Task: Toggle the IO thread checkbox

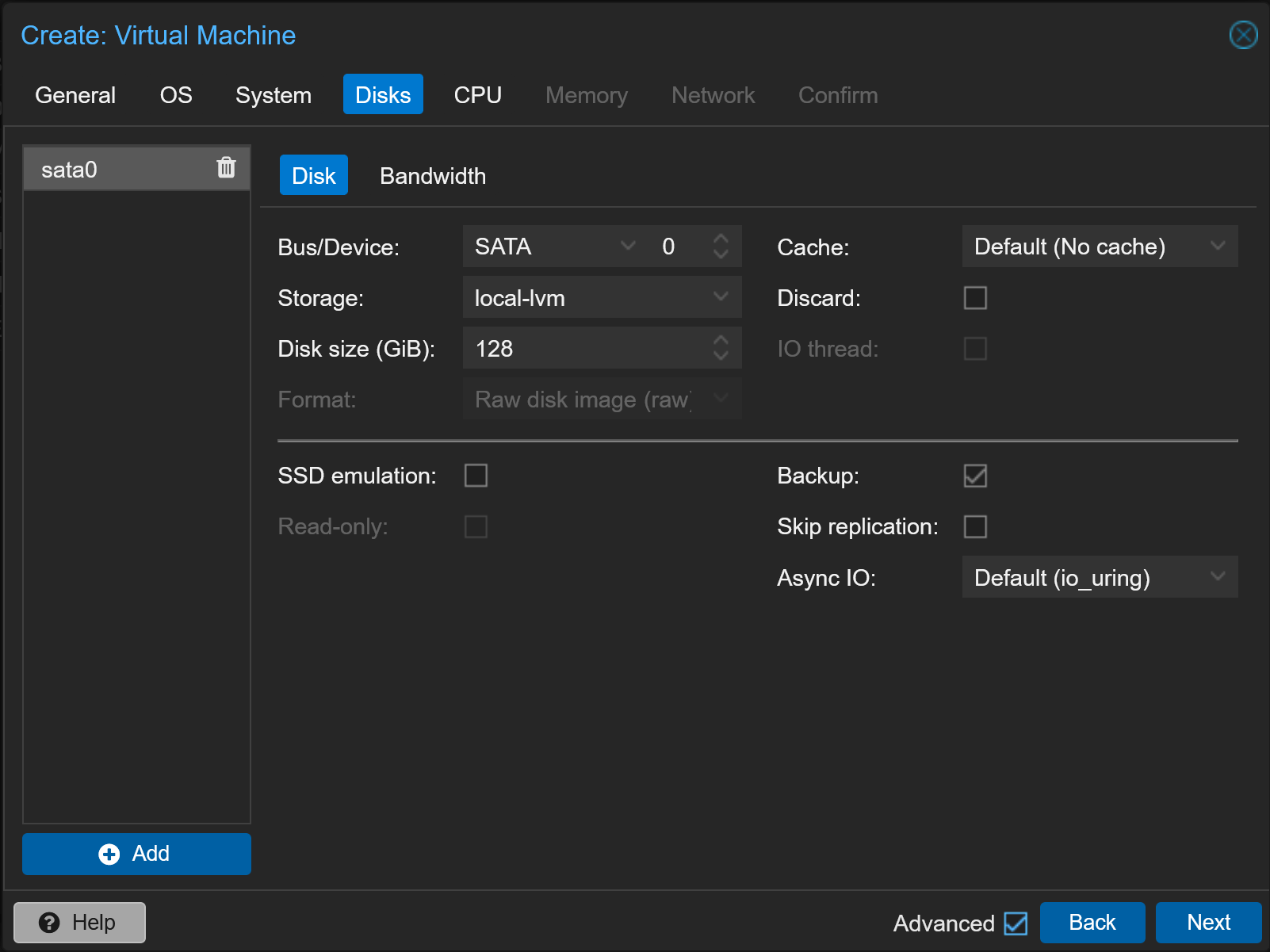Action: pyautogui.click(x=975, y=349)
